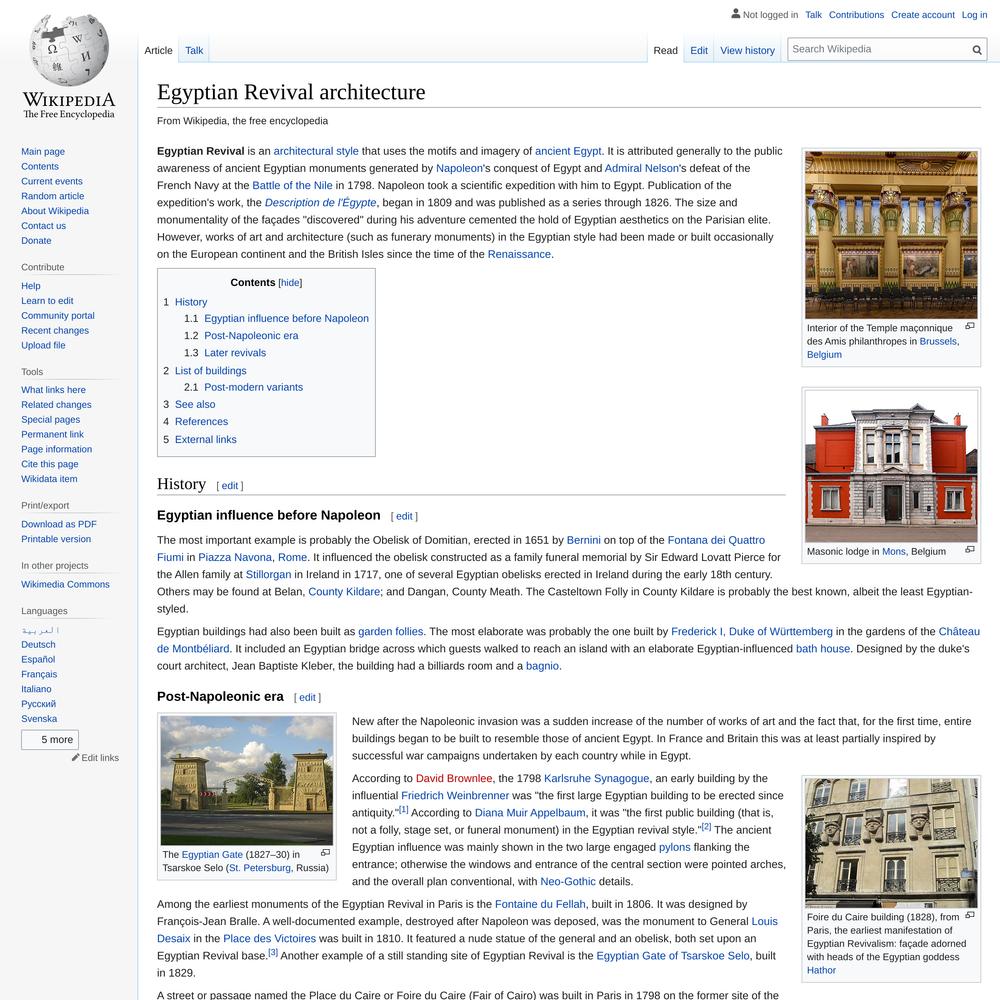Go to Main page in the sidebar

tap(43, 152)
